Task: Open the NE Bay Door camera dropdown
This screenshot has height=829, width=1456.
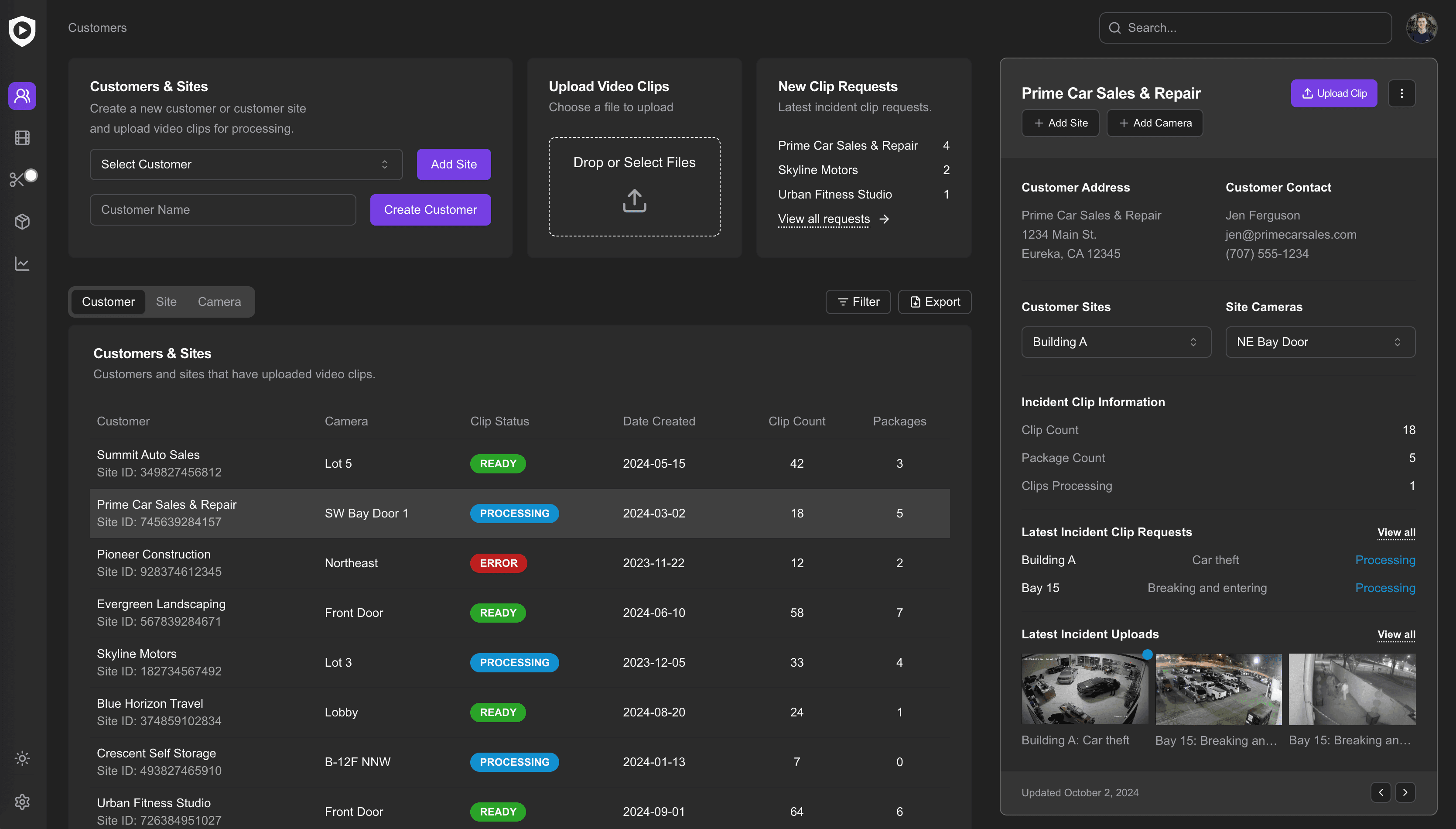Action: [1319, 342]
